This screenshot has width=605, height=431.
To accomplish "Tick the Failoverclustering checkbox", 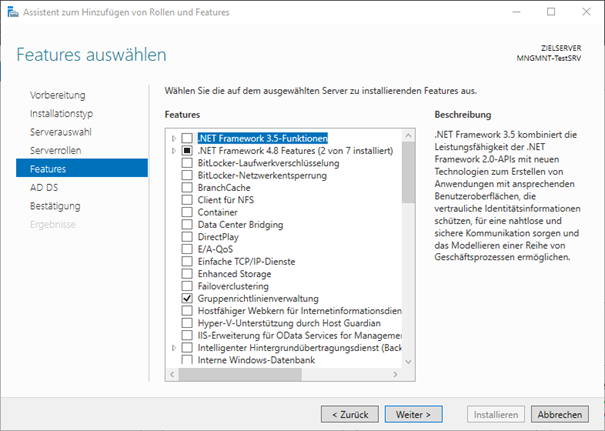I will pos(187,285).
